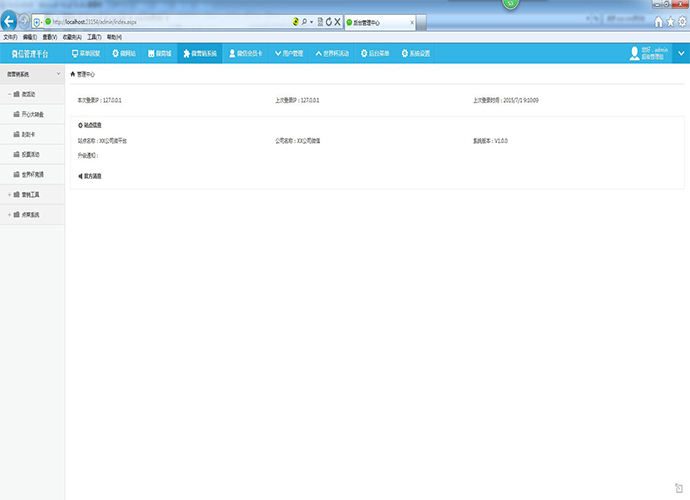This screenshot has height=500, width=690.
Task: Open the 微商城 navigation tab
Action: pyautogui.click(x=159, y=53)
